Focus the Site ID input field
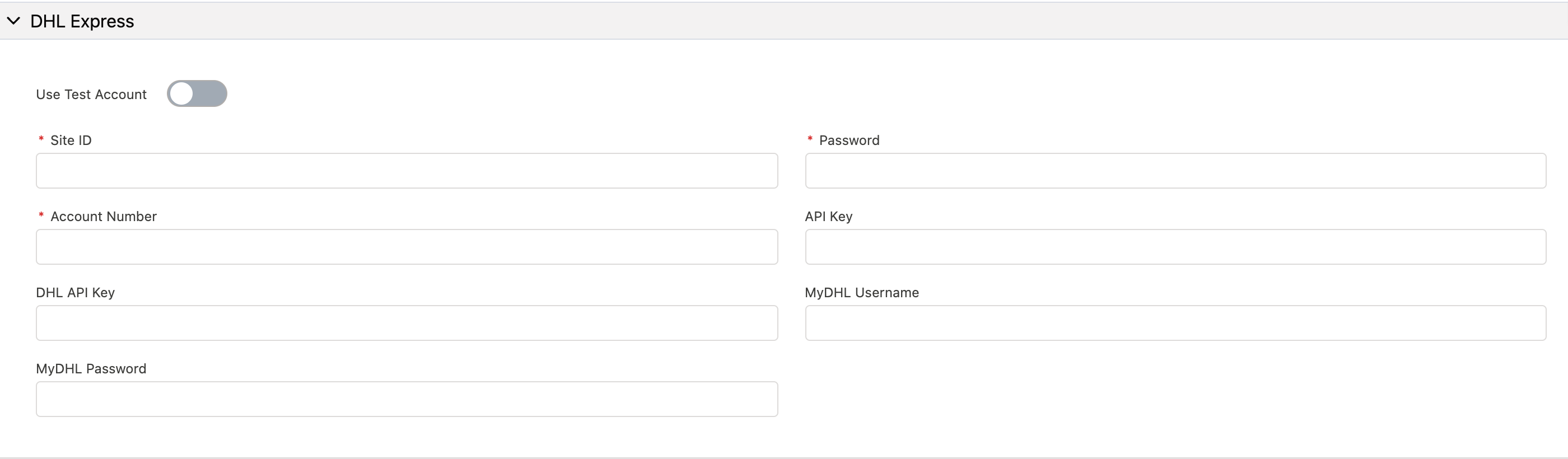This screenshot has height=459, width=1568. (407, 171)
